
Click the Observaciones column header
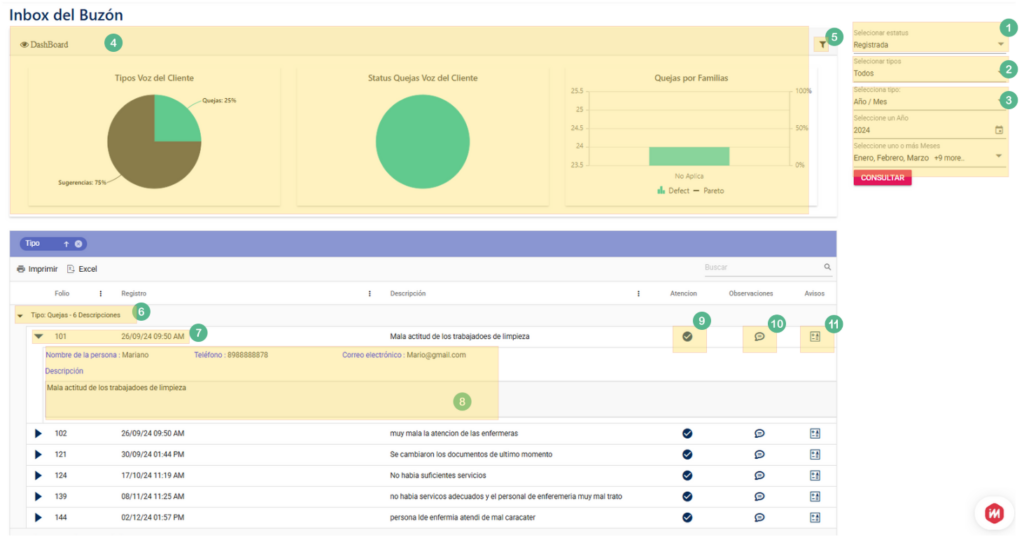coord(751,294)
